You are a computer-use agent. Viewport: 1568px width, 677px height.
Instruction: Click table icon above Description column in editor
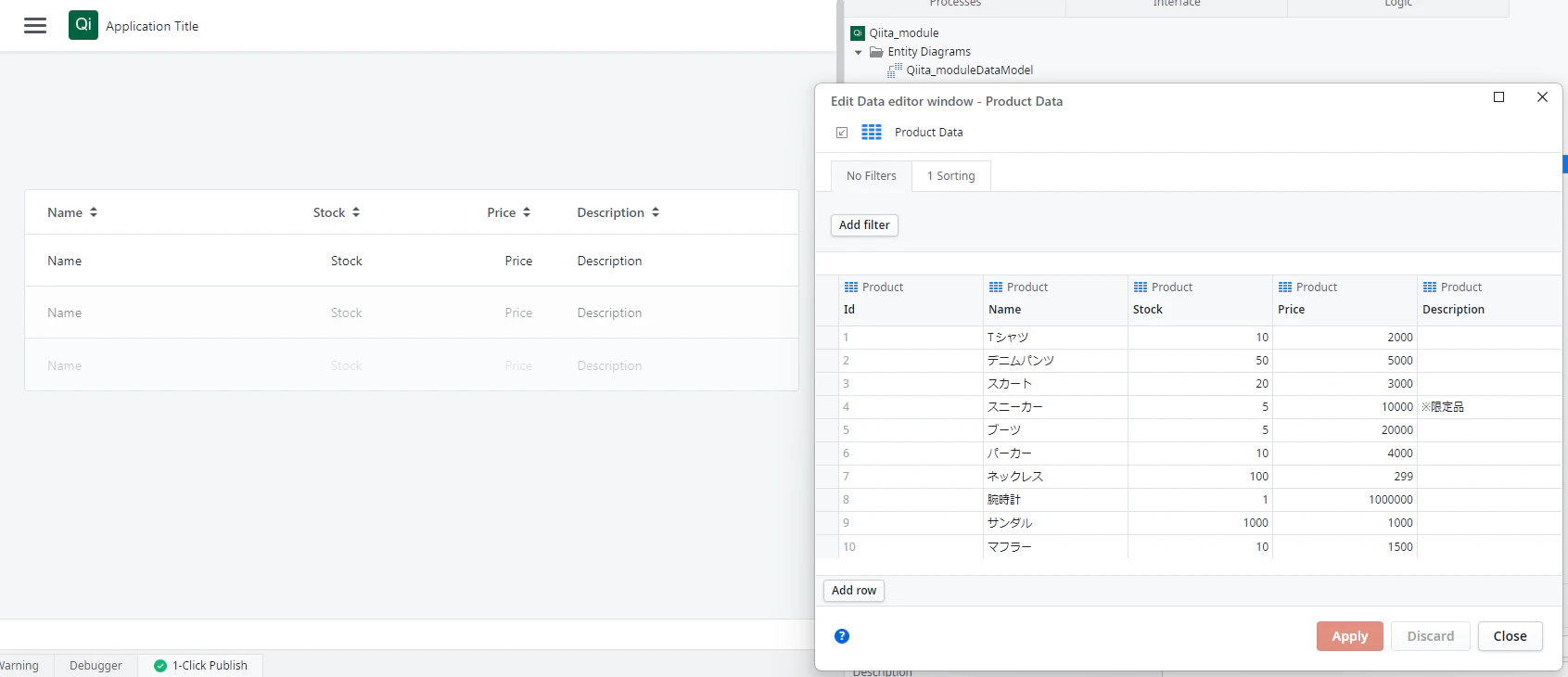coord(1430,287)
